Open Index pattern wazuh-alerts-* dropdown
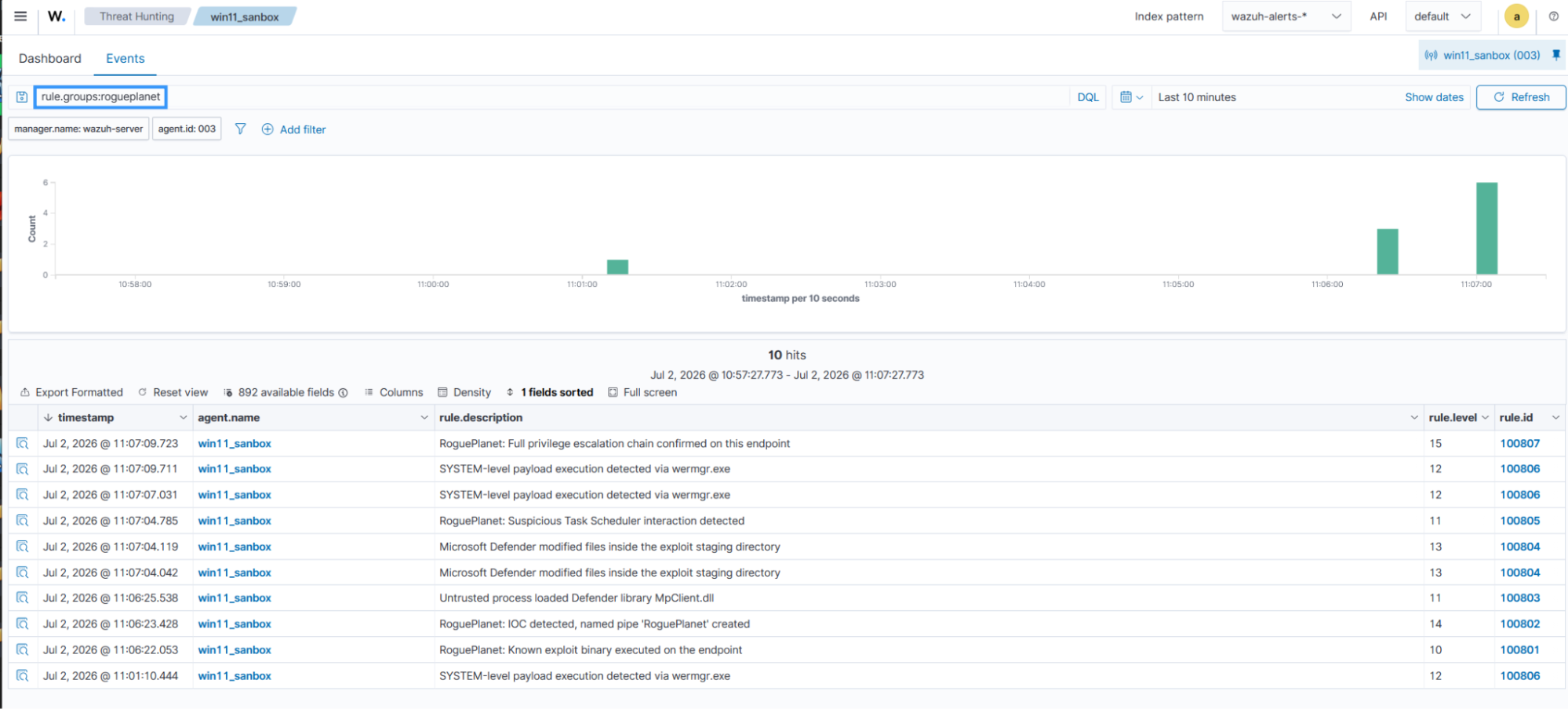1568x709 pixels. coord(1286,16)
